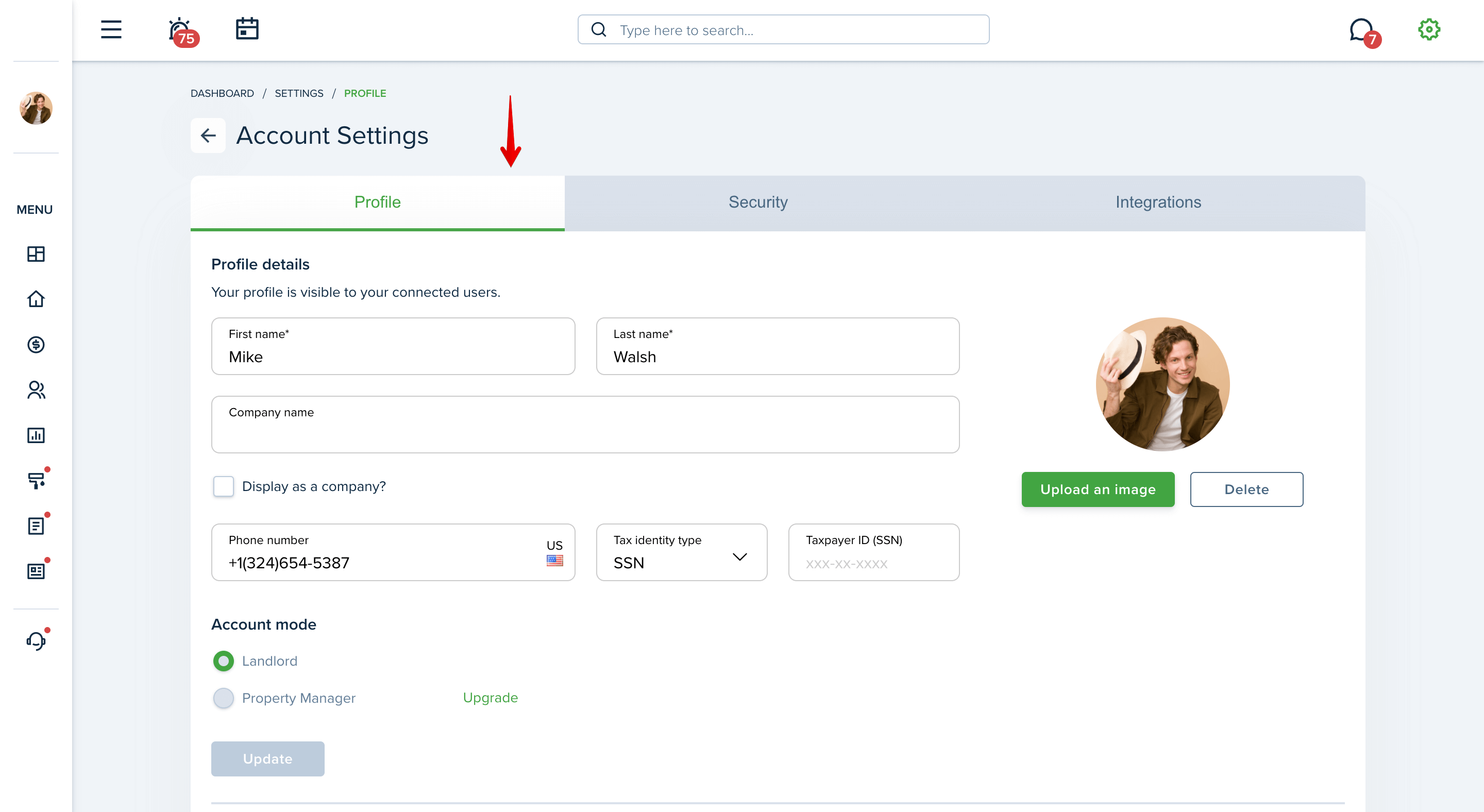
Task: Open the accounting dollar icon in sidebar
Action: coord(36,344)
